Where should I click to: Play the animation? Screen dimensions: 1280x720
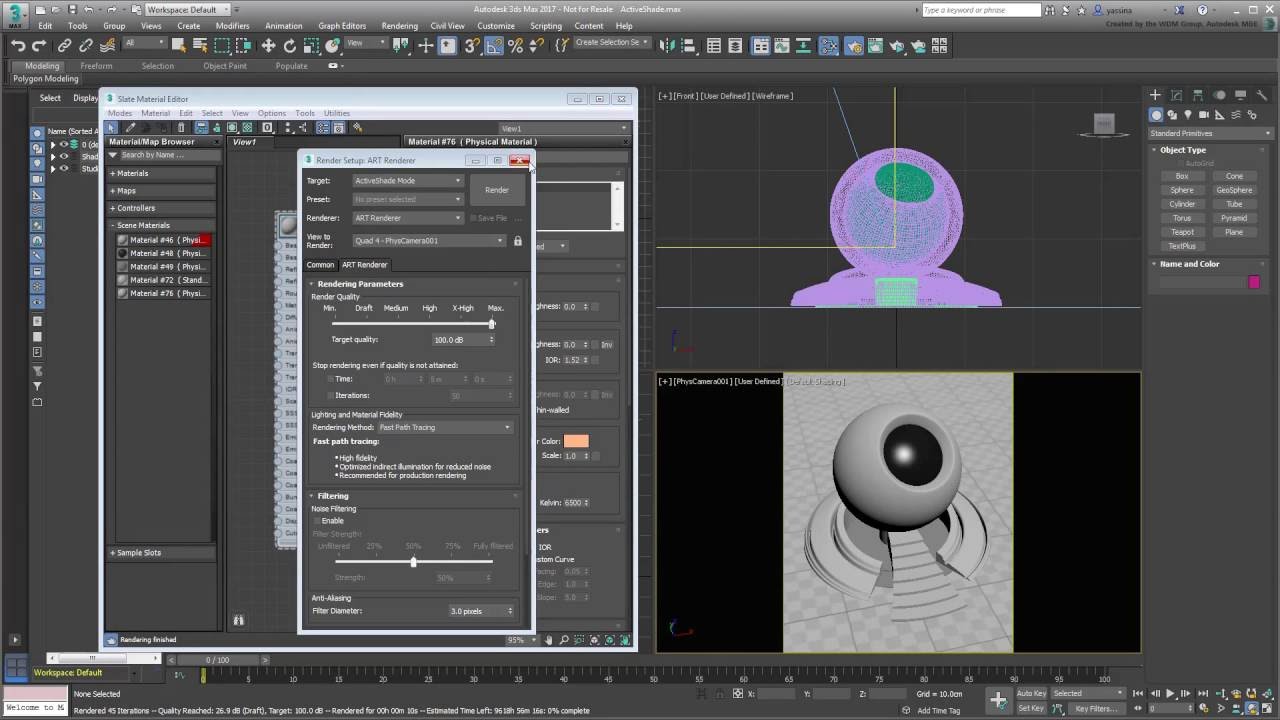(x=1170, y=693)
